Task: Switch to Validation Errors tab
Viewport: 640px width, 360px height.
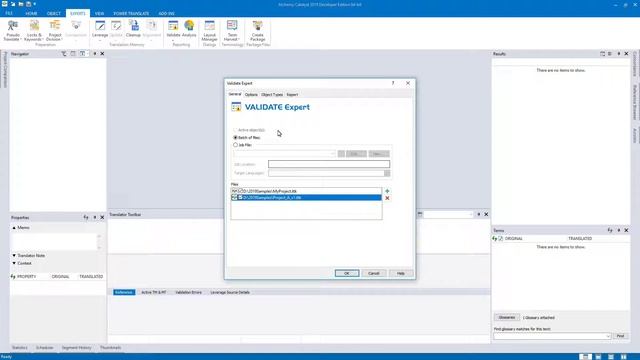Action: (188, 292)
